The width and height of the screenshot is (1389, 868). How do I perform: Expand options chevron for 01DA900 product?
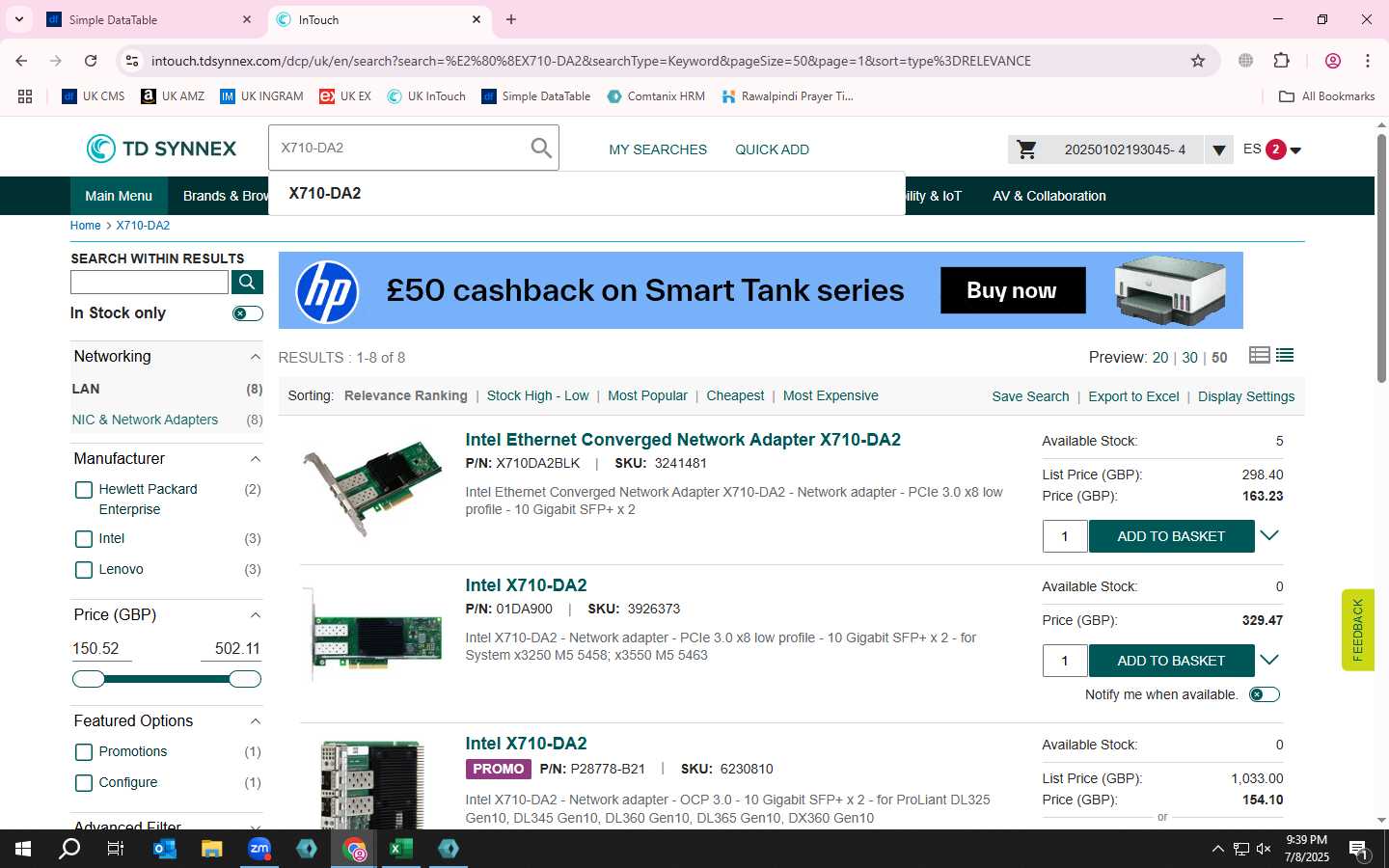[1269, 660]
